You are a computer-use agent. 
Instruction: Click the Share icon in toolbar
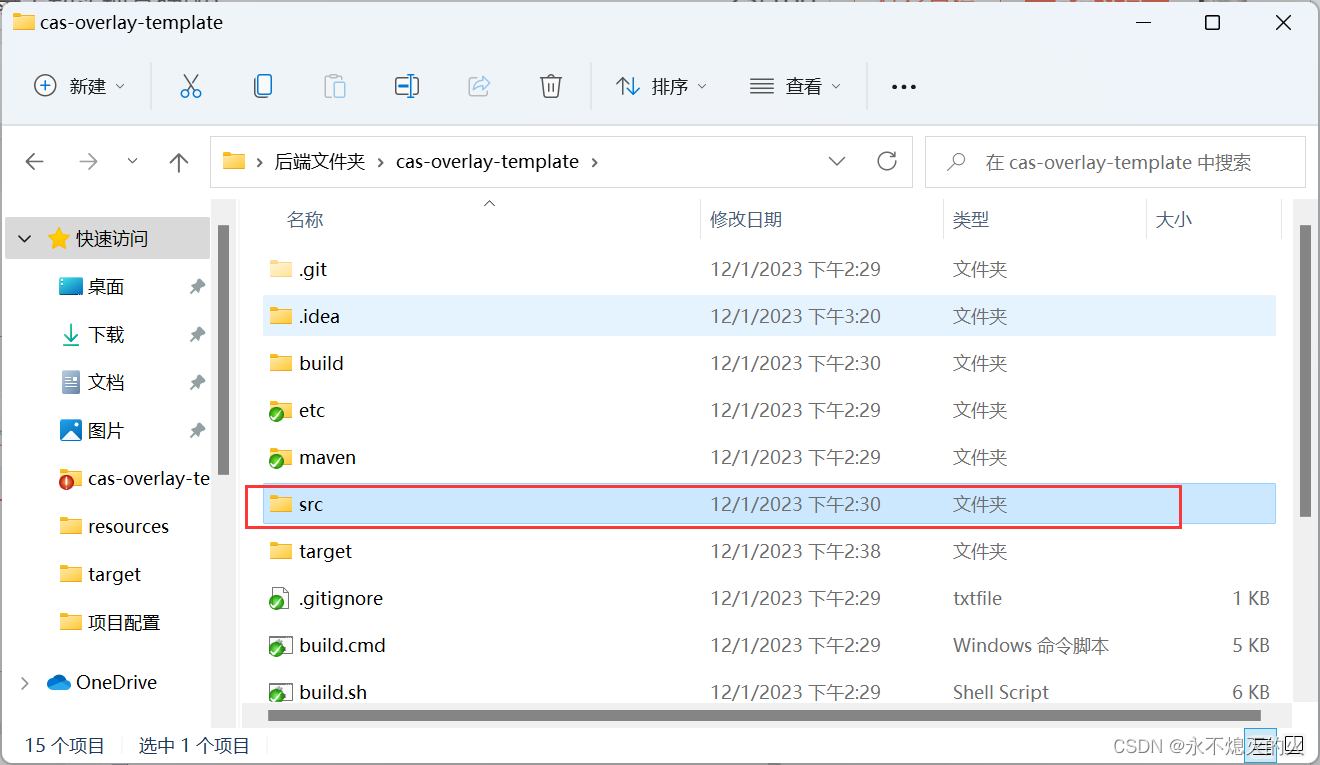(479, 87)
